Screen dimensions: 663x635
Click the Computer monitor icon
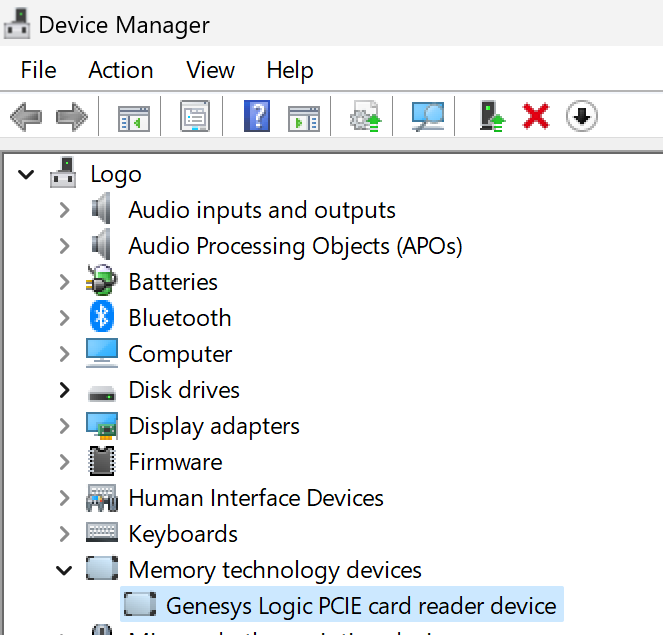(102, 353)
